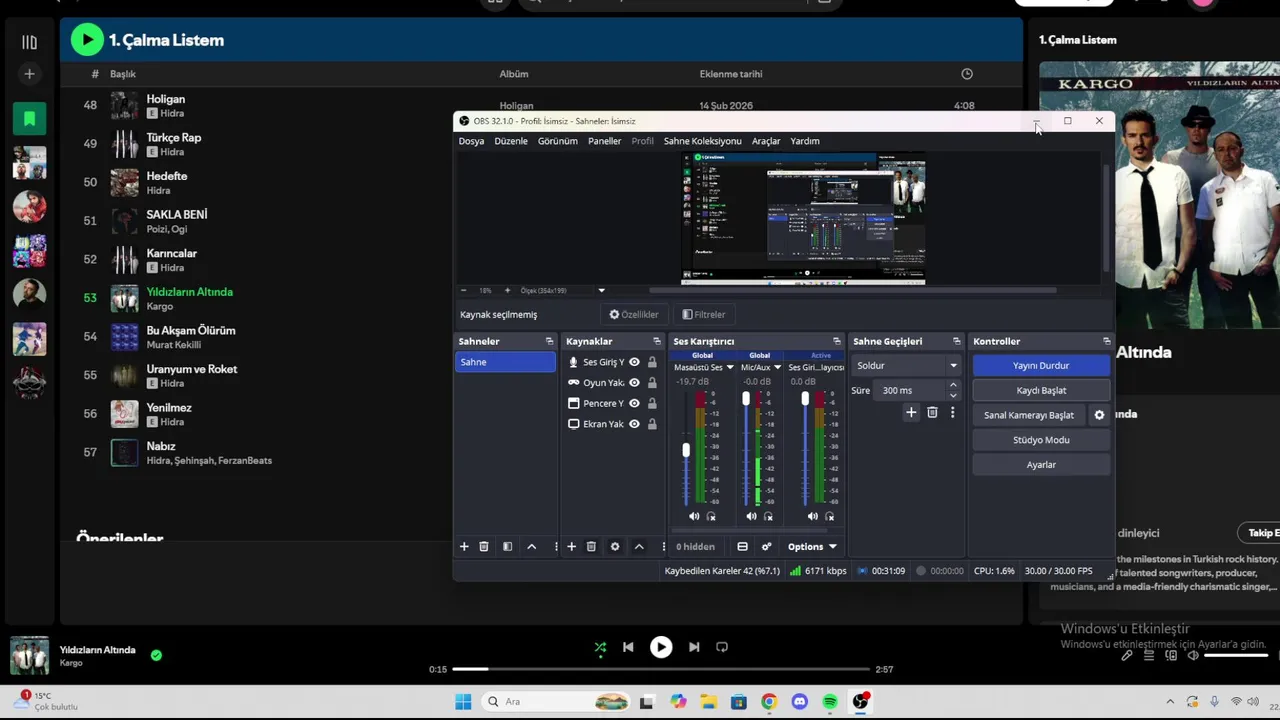Image resolution: width=1280 pixels, height=720 pixels.
Task: Open mixer Options dropdown
Action: click(x=812, y=546)
